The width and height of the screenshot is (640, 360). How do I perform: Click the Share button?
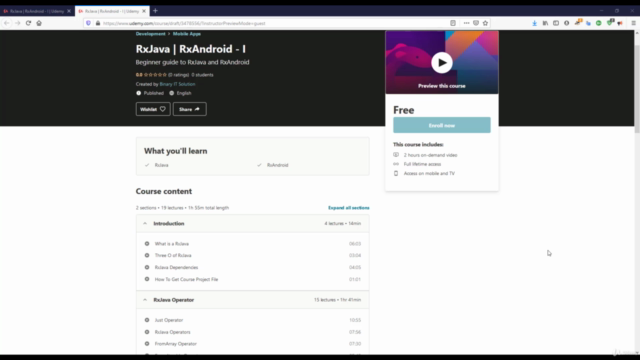pyautogui.click(x=190, y=109)
